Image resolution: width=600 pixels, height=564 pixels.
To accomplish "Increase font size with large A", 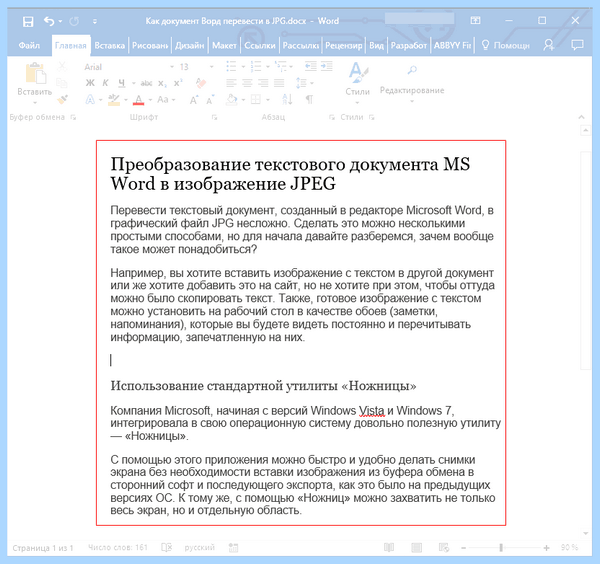I will [x=194, y=100].
